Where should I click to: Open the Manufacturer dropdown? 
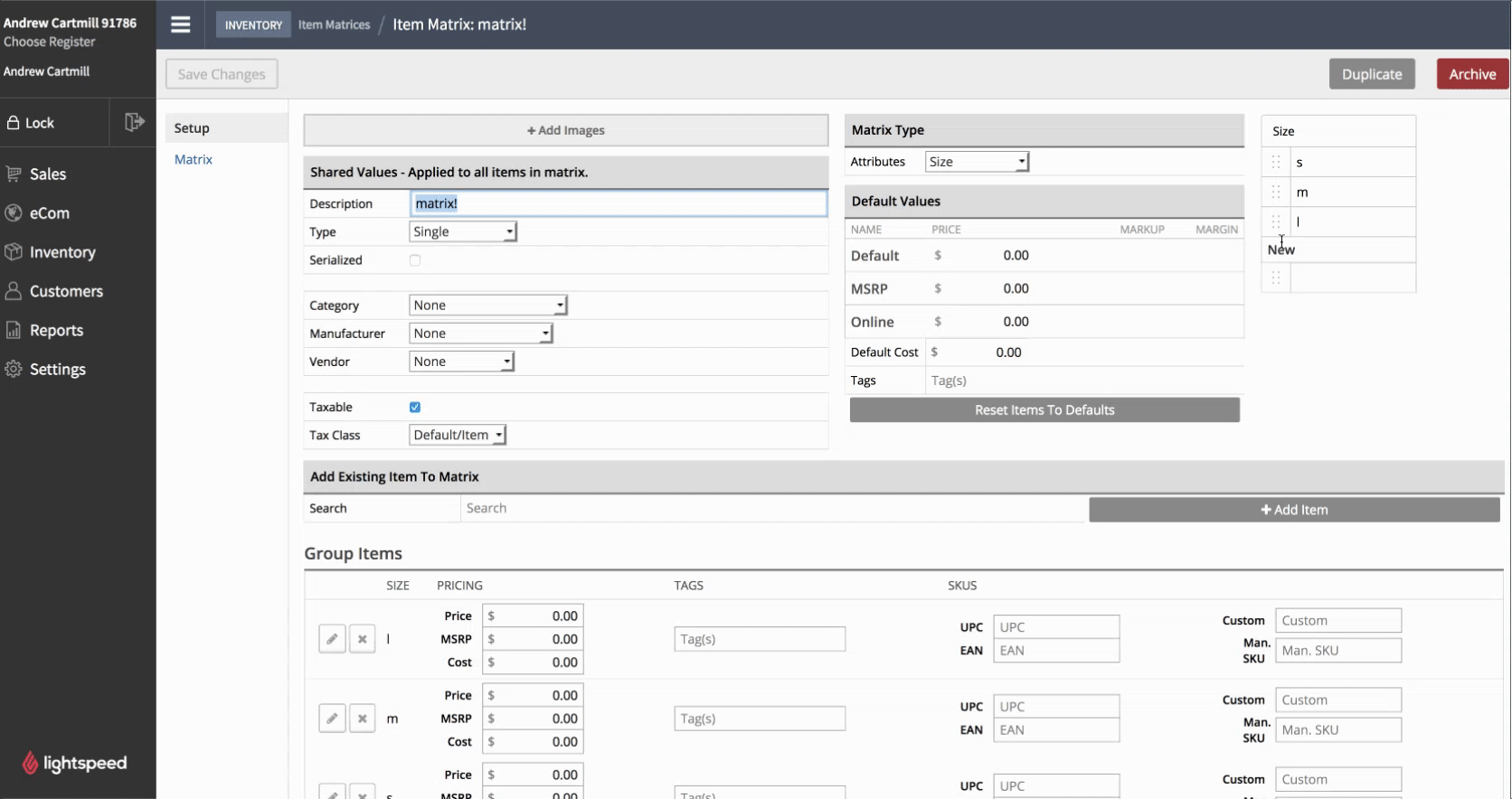coord(481,334)
